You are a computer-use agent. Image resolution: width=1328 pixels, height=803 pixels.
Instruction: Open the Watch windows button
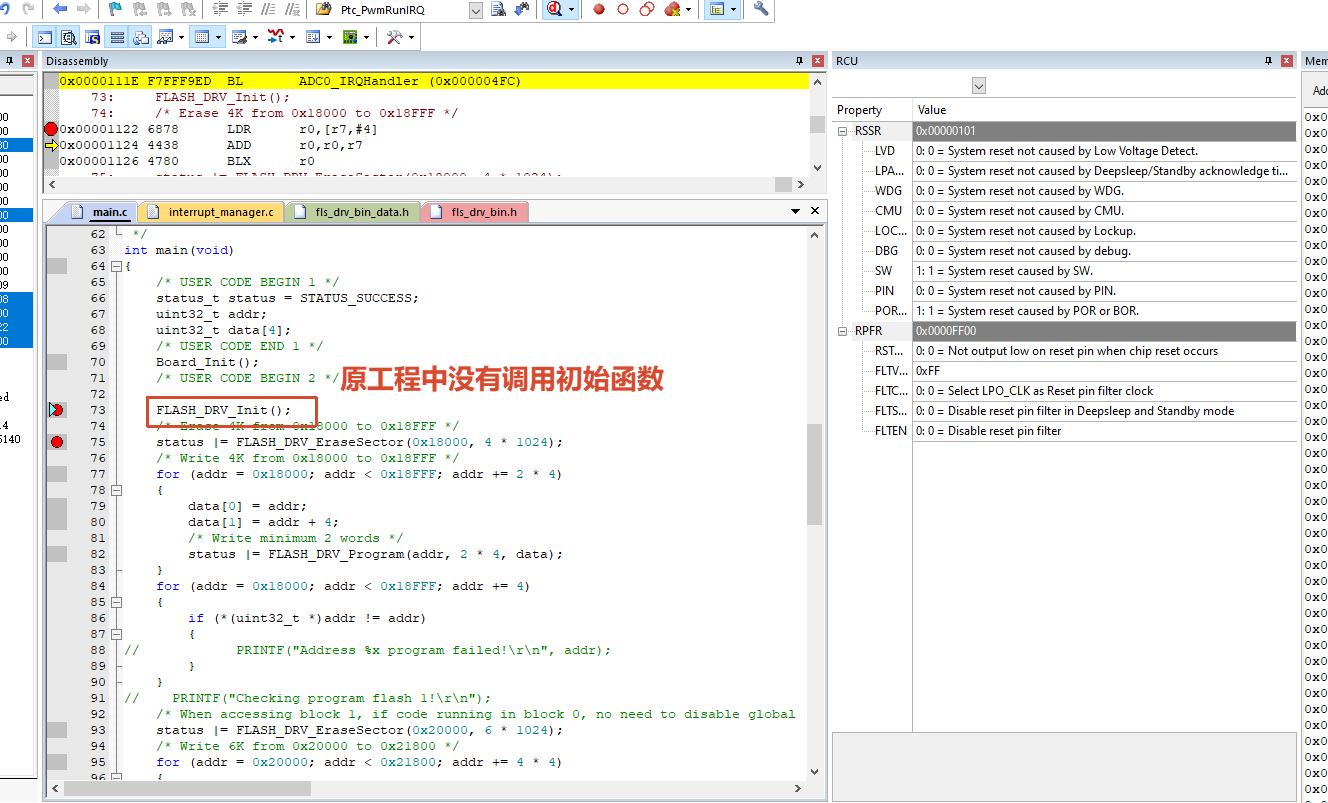[166, 37]
